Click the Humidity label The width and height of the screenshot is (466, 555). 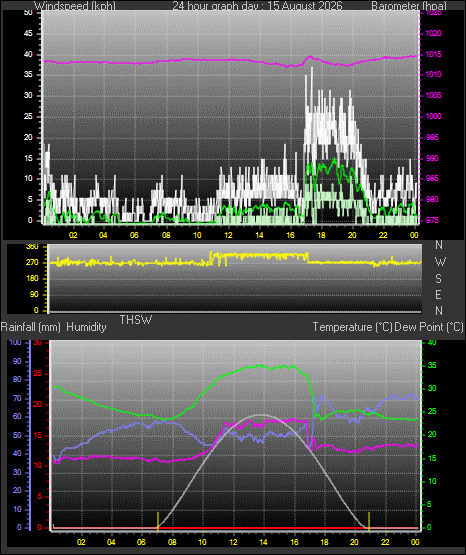click(86, 327)
